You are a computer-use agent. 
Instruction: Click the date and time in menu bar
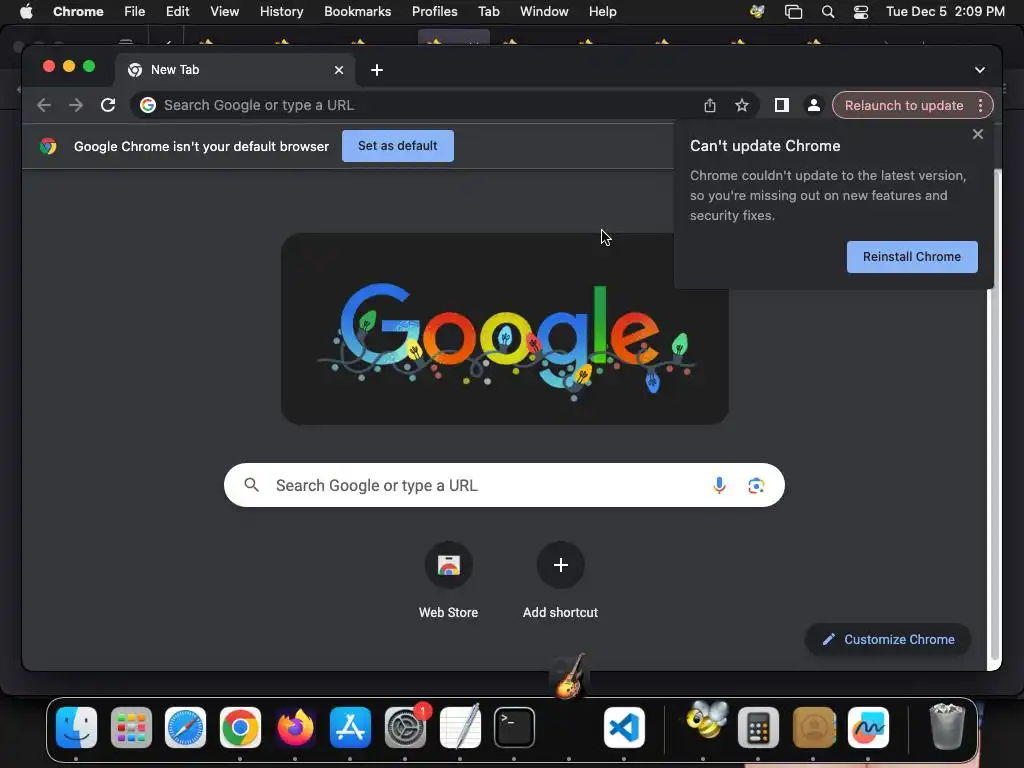(x=945, y=11)
